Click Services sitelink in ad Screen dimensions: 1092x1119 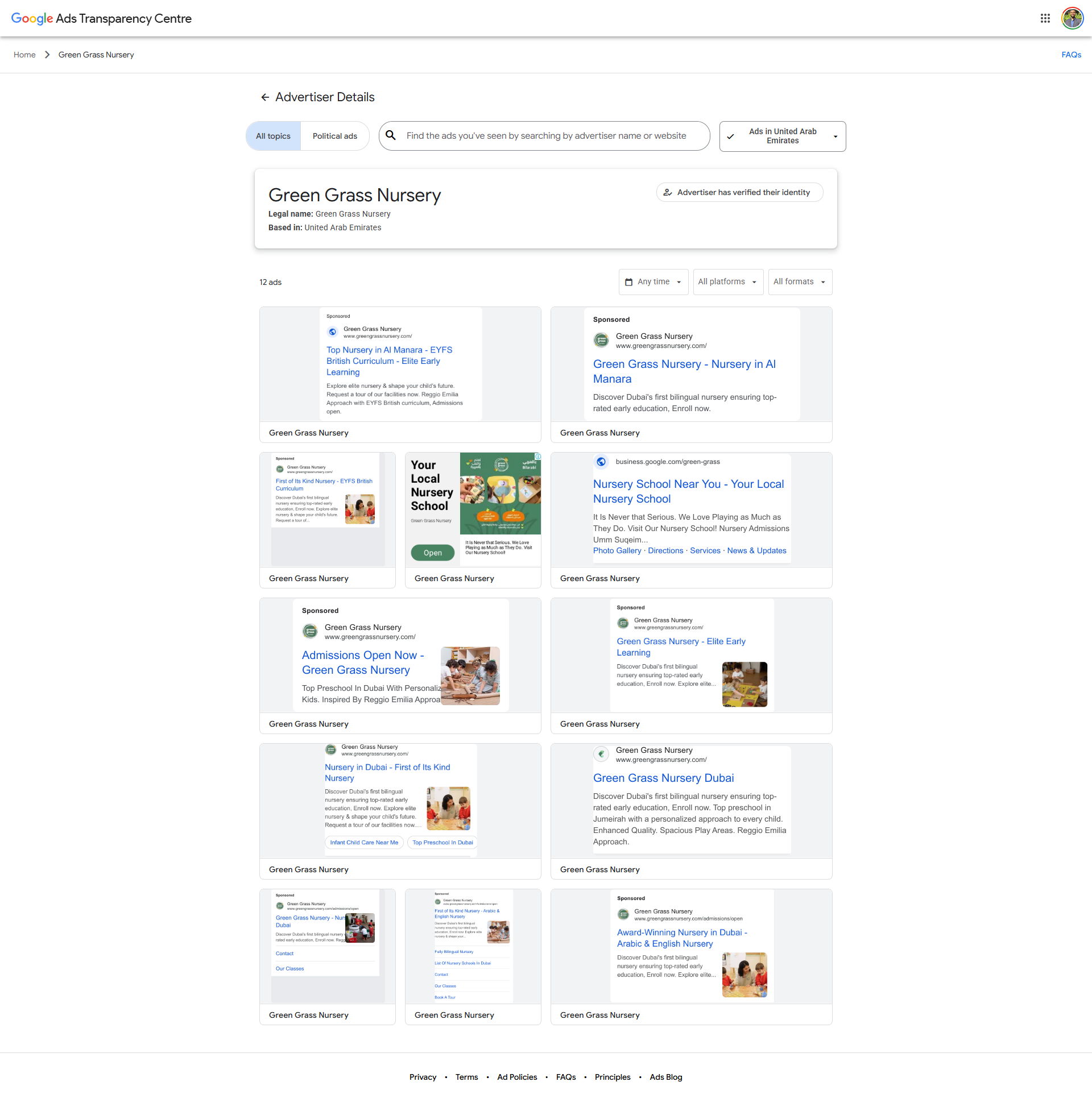[705, 550]
